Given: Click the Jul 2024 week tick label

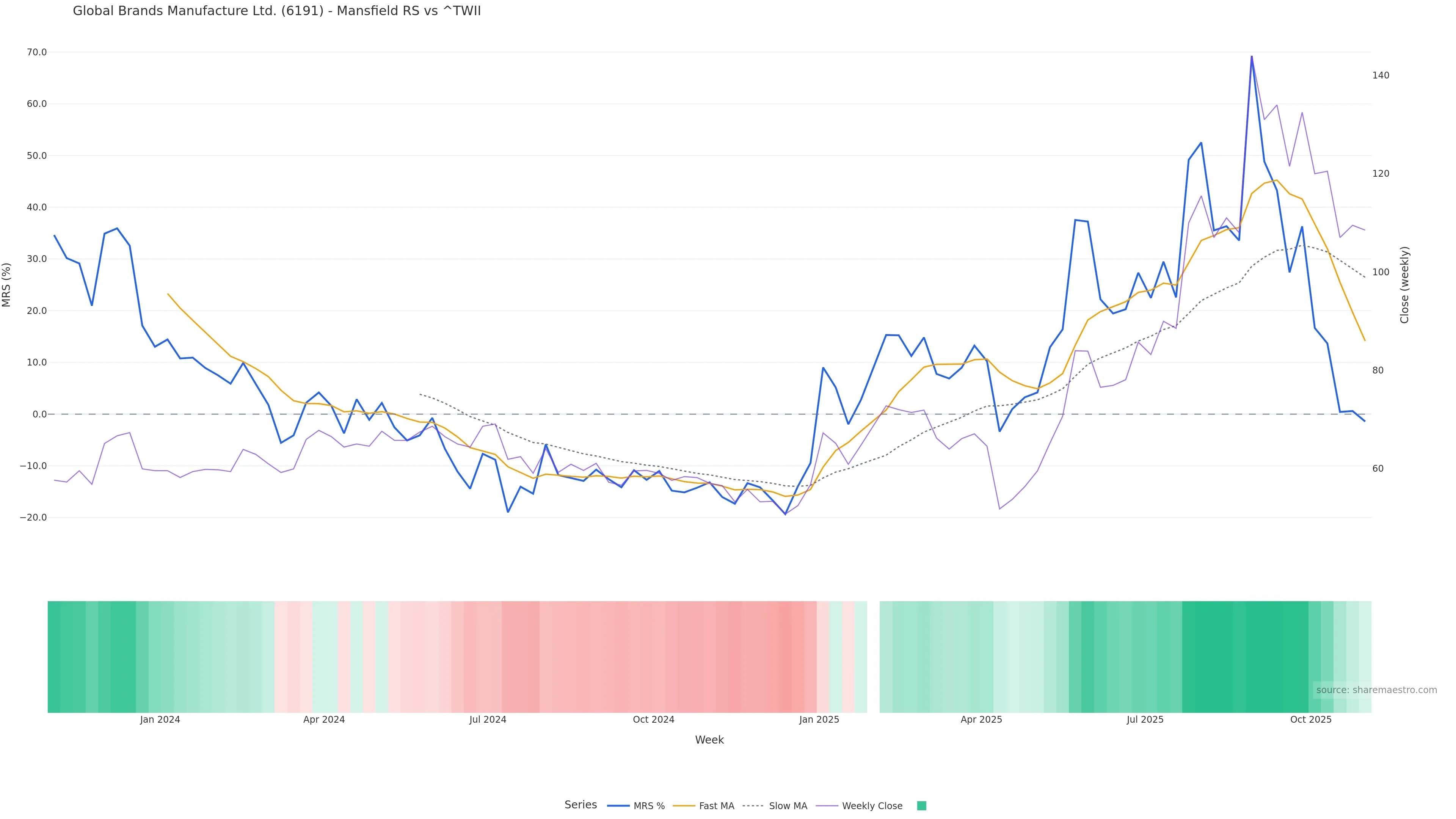Looking at the screenshot, I should (x=488, y=720).
